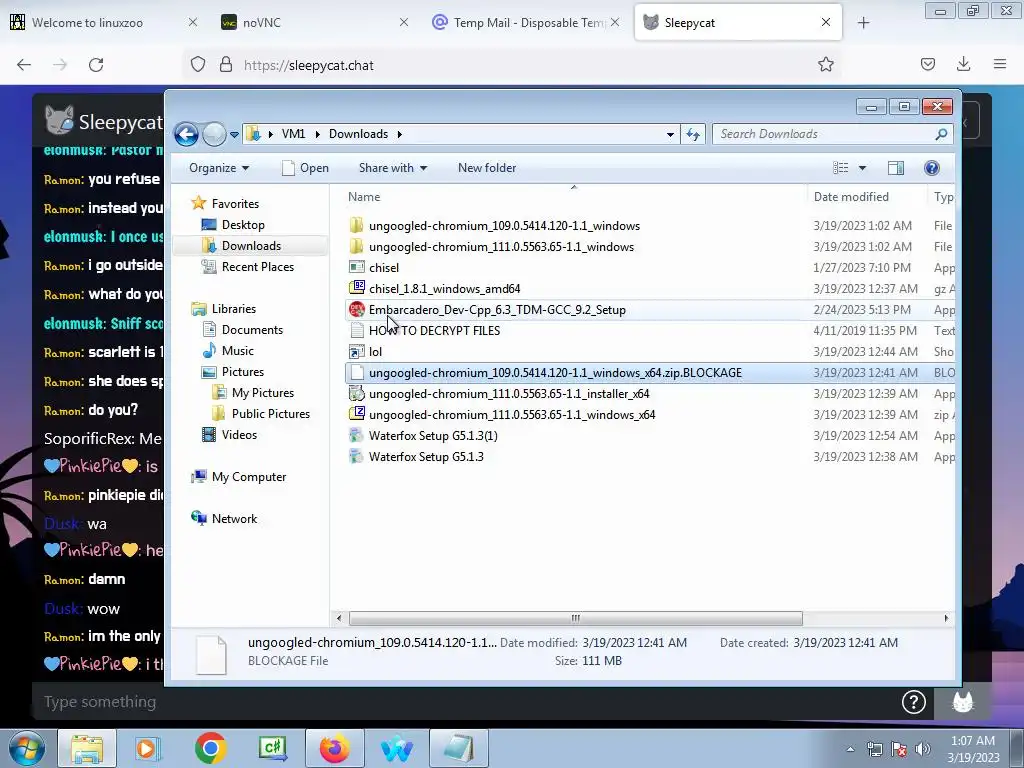Open address bar history dropdown arrow

[670, 135]
